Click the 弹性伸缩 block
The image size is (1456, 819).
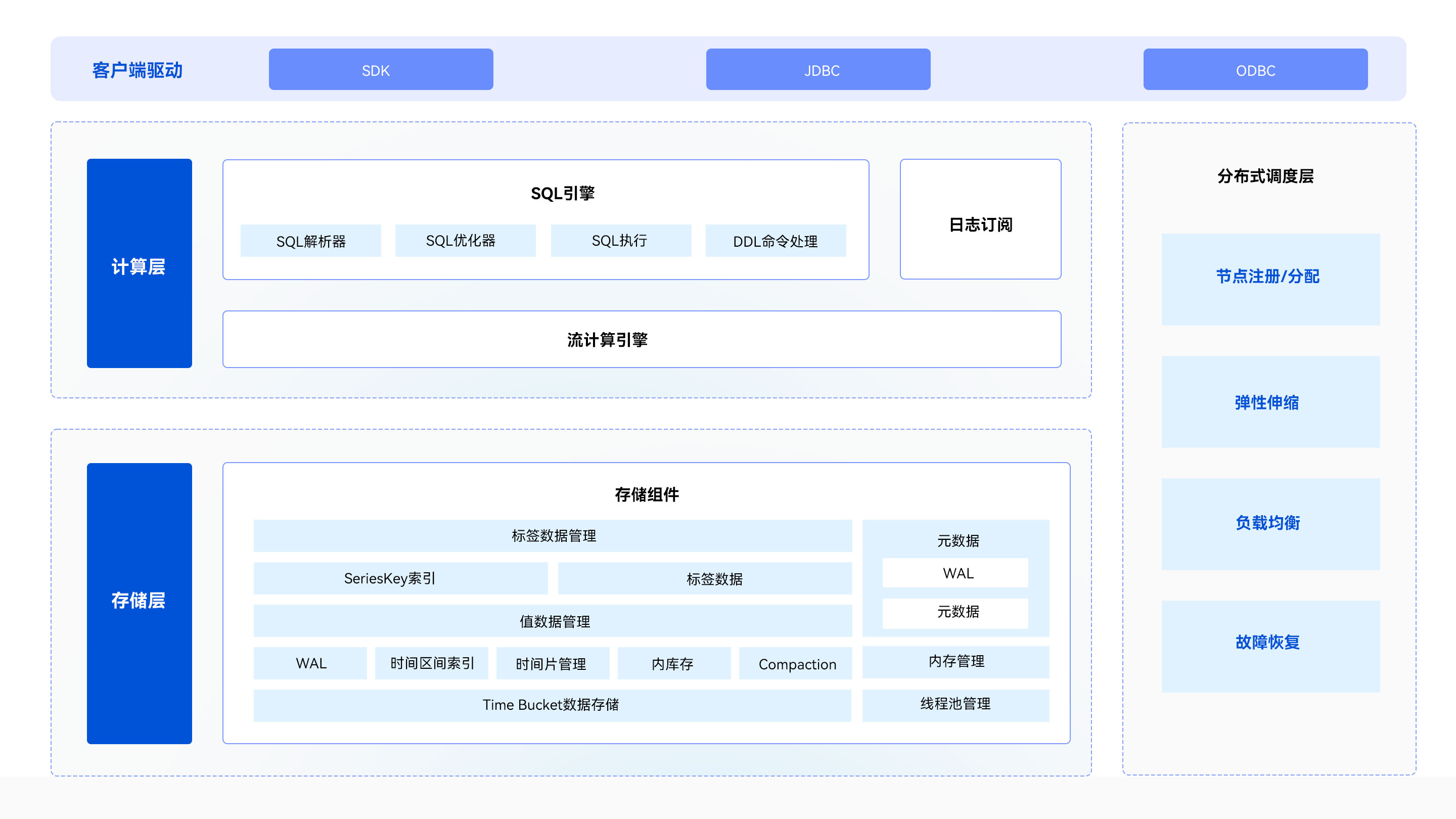pos(1270,402)
